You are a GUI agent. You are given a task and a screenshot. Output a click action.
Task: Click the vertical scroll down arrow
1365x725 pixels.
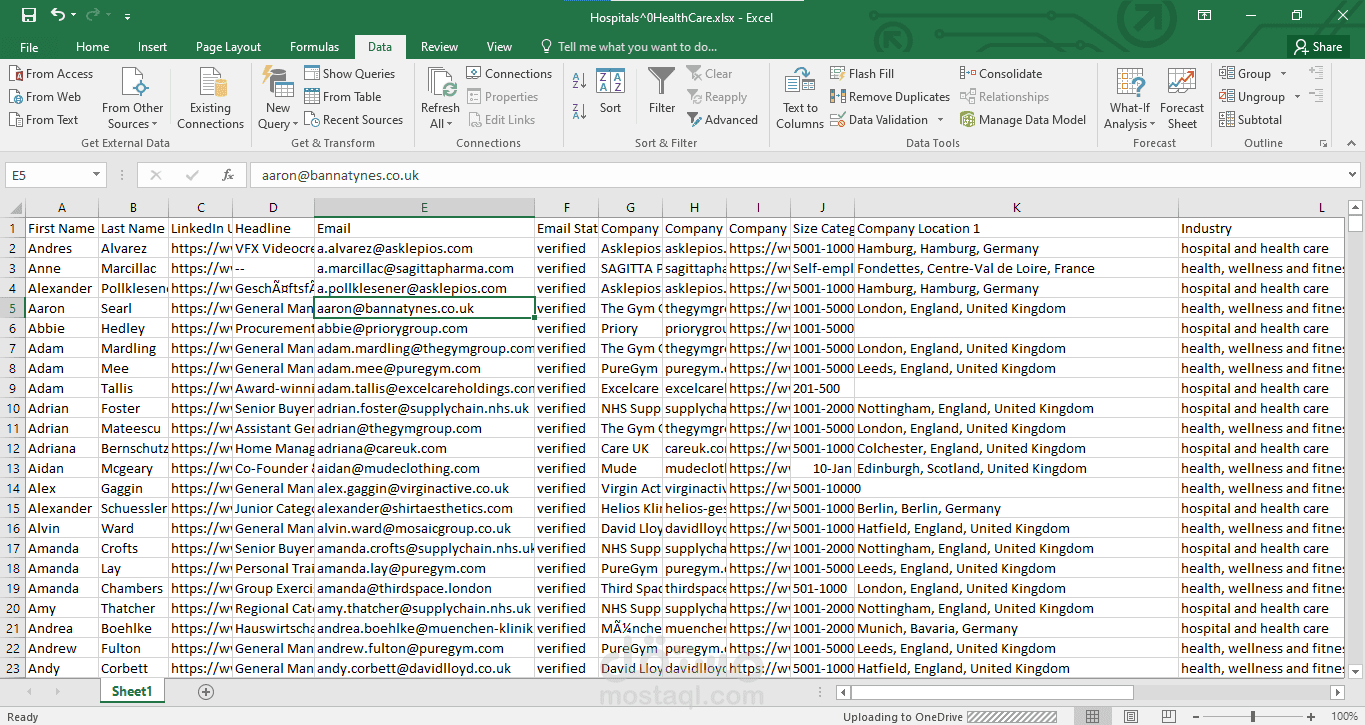(1355, 672)
